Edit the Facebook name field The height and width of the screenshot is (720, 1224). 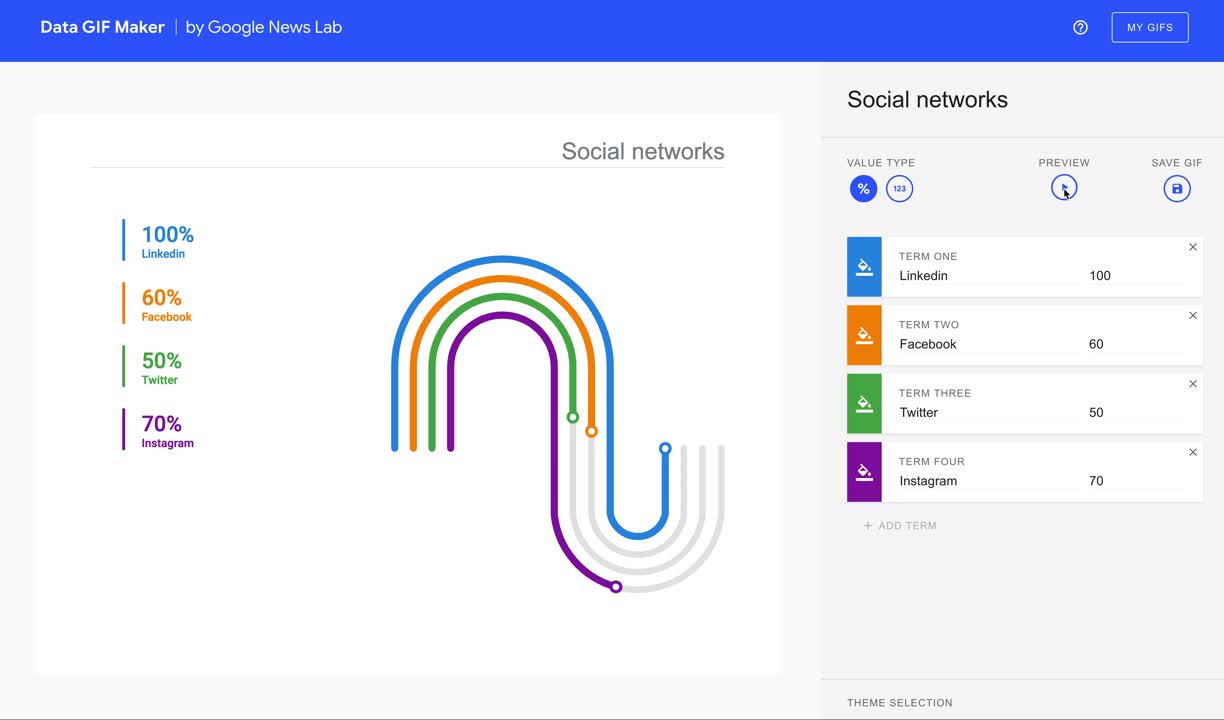pyautogui.click(x=985, y=344)
